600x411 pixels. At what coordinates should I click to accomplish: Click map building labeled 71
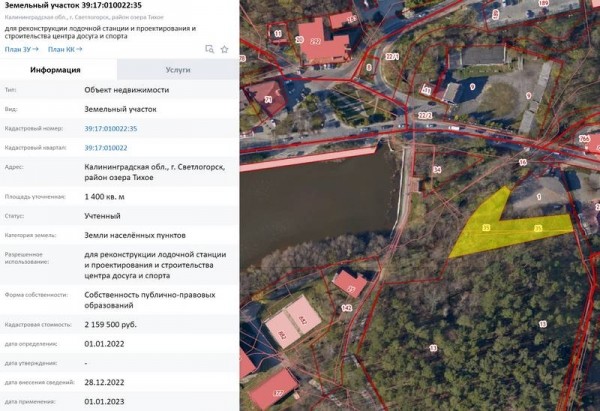[x=268, y=99]
